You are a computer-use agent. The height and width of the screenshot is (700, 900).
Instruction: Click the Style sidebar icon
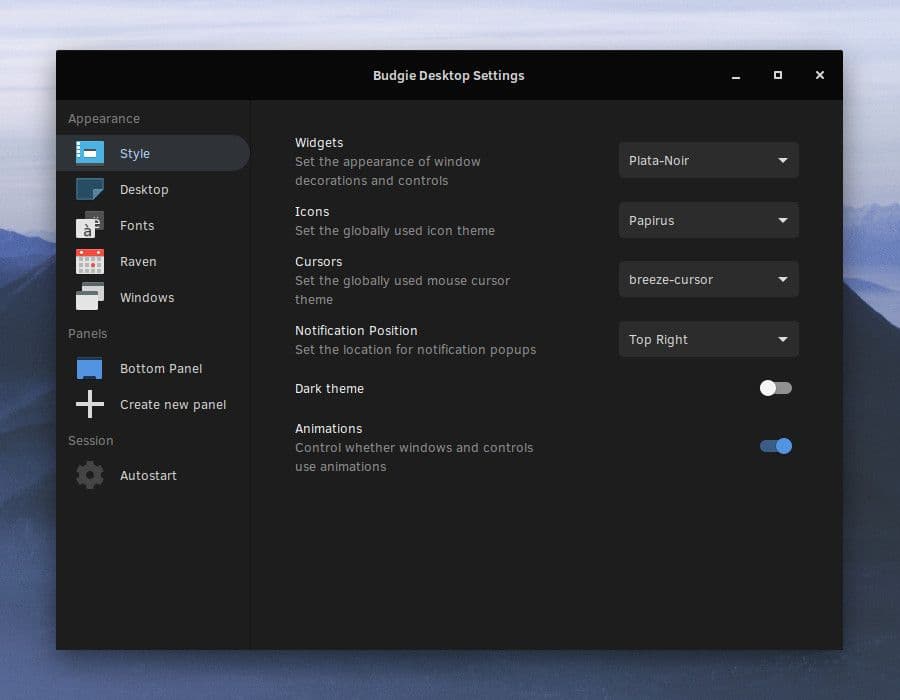pyautogui.click(x=90, y=153)
